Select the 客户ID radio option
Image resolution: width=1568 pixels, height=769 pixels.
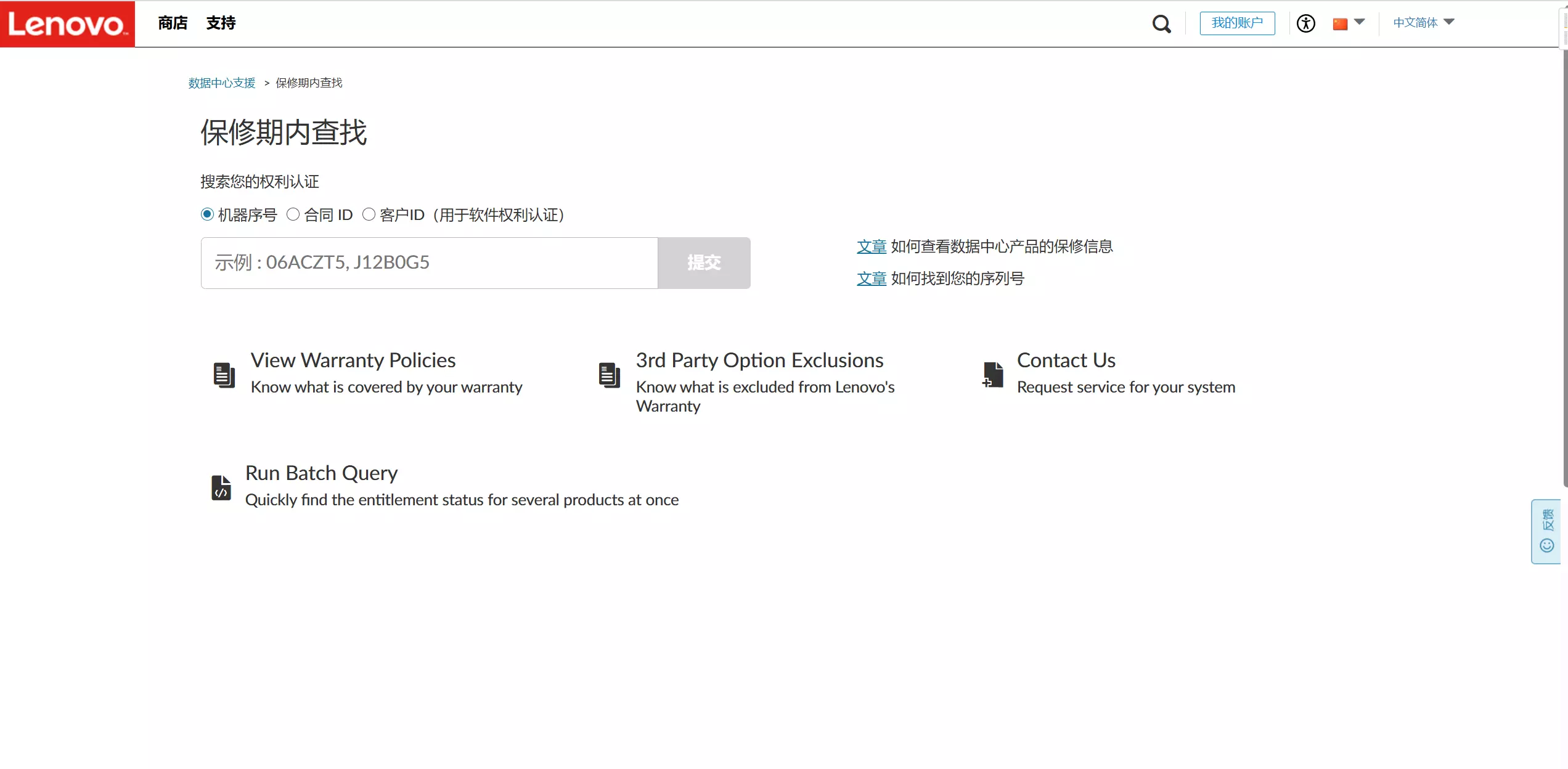pos(369,214)
